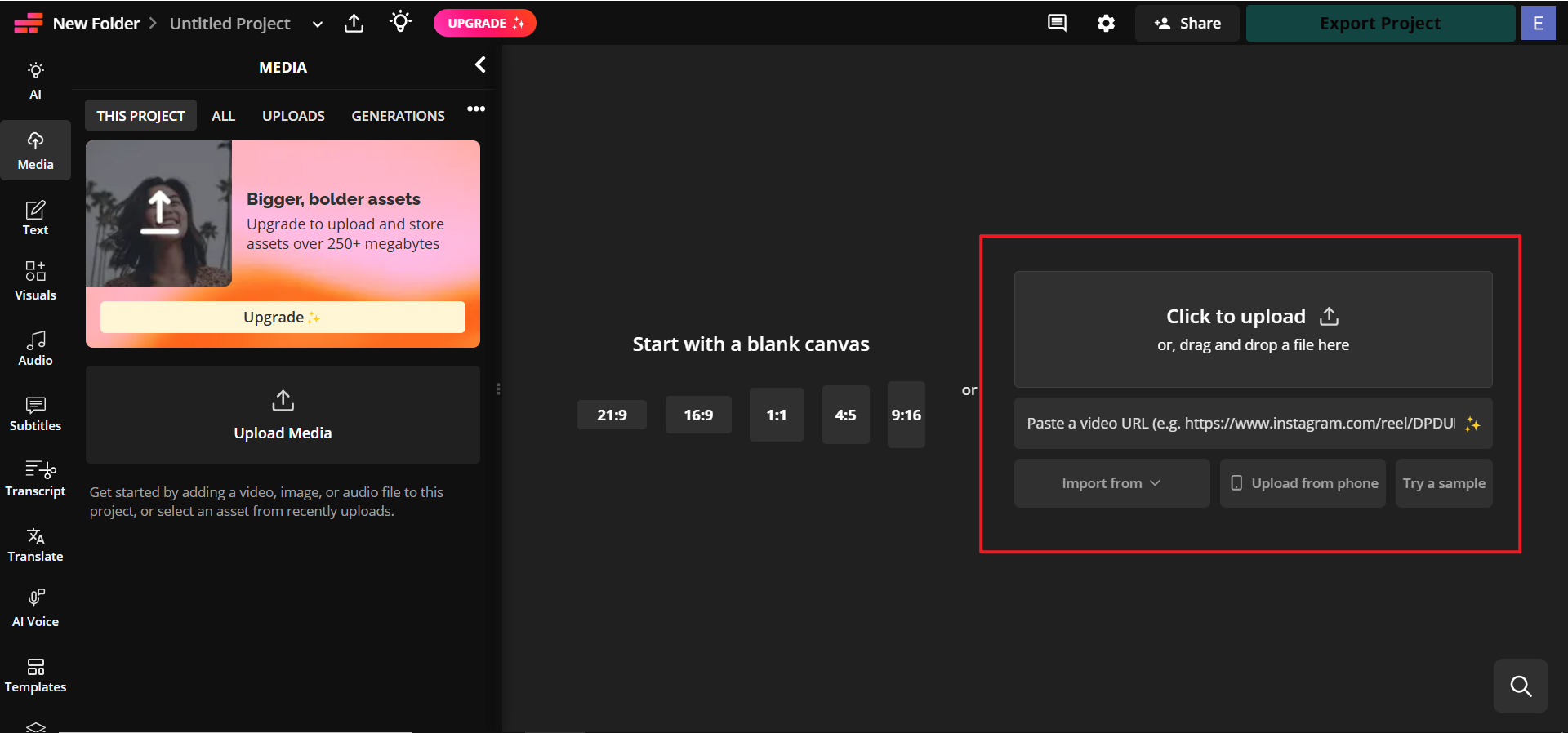Choose the 9:16 canvas ratio
1568x733 pixels.
pos(906,415)
